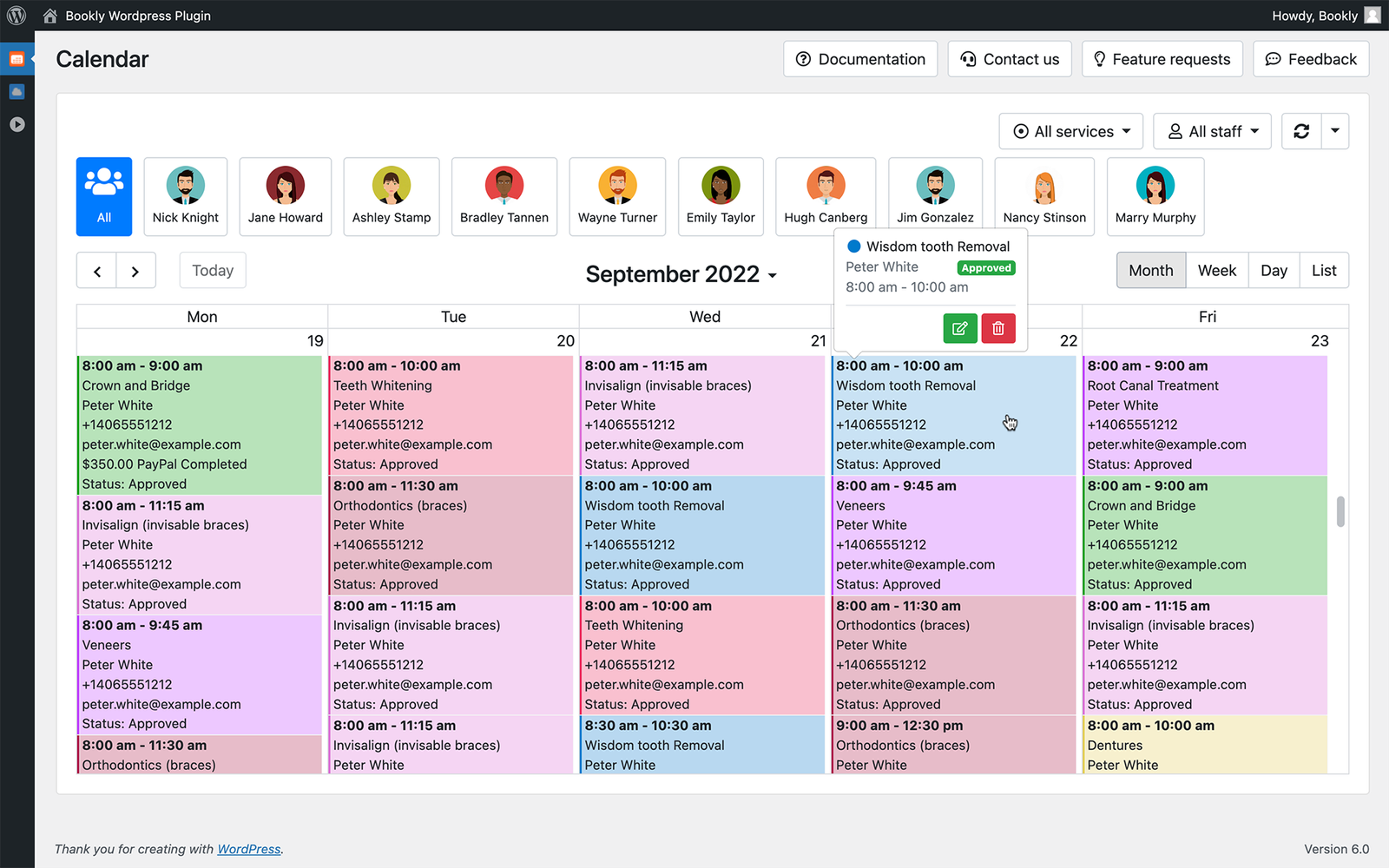
Task: Click the refresh calendar icon button
Action: (1300, 131)
